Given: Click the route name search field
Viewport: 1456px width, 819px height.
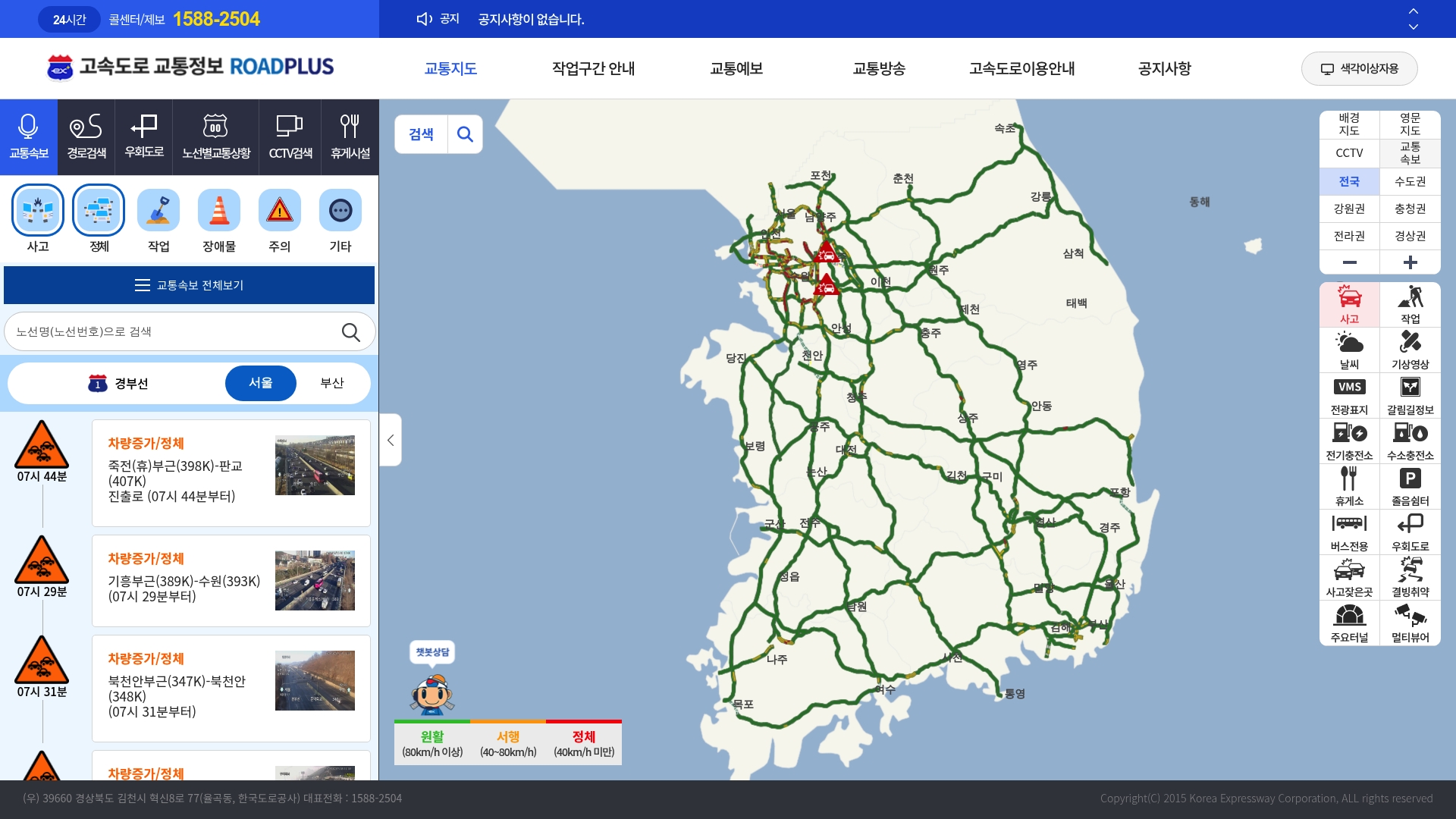Looking at the screenshot, I should 174,331.
